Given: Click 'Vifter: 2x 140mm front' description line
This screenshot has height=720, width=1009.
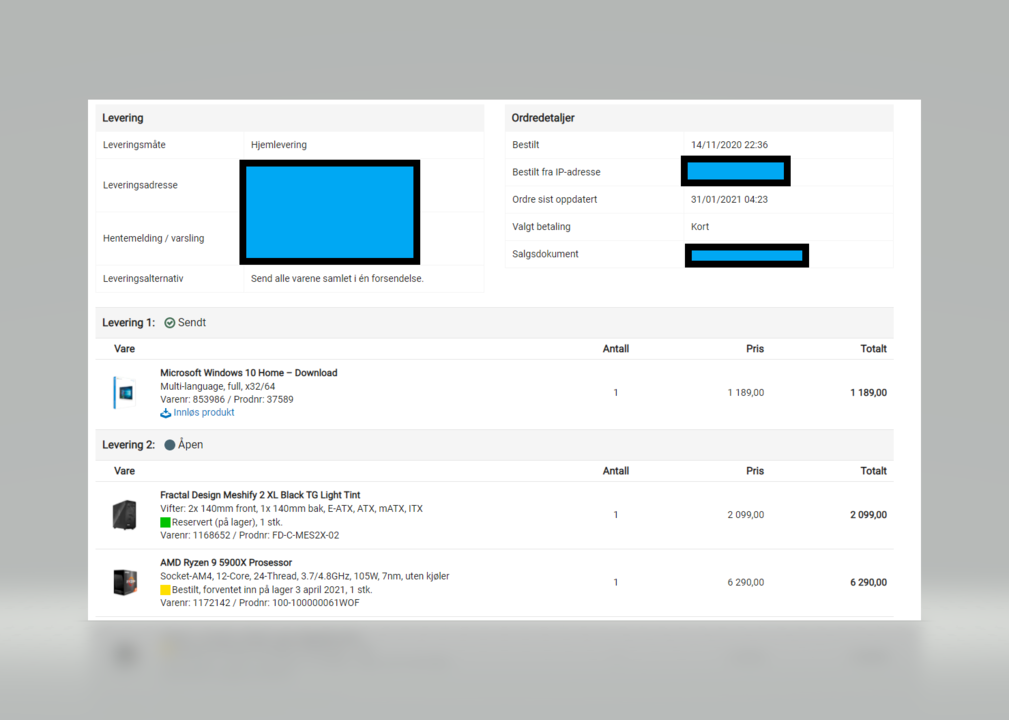Looking at the screenshot, I should [x=292, y=509].
